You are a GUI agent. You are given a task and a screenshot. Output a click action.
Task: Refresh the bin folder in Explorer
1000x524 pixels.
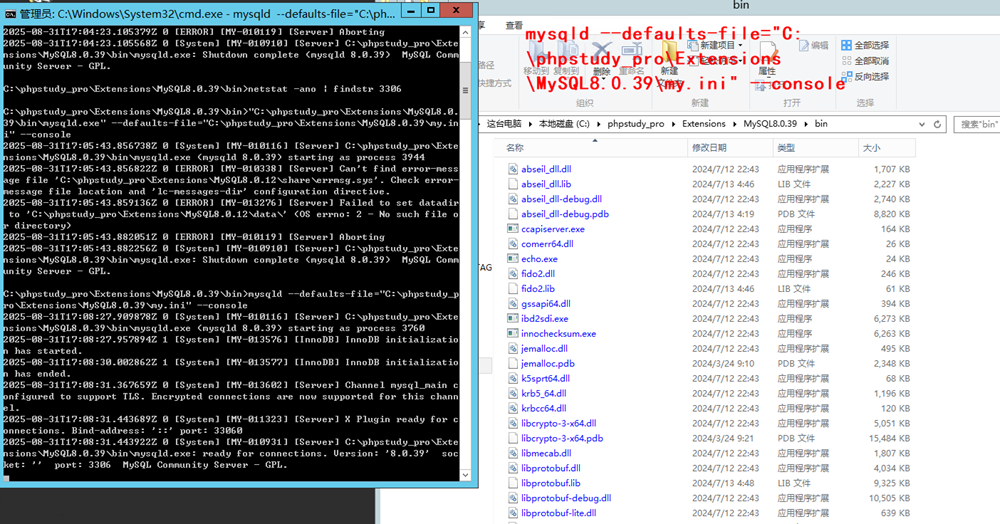(x=937, y=124)
